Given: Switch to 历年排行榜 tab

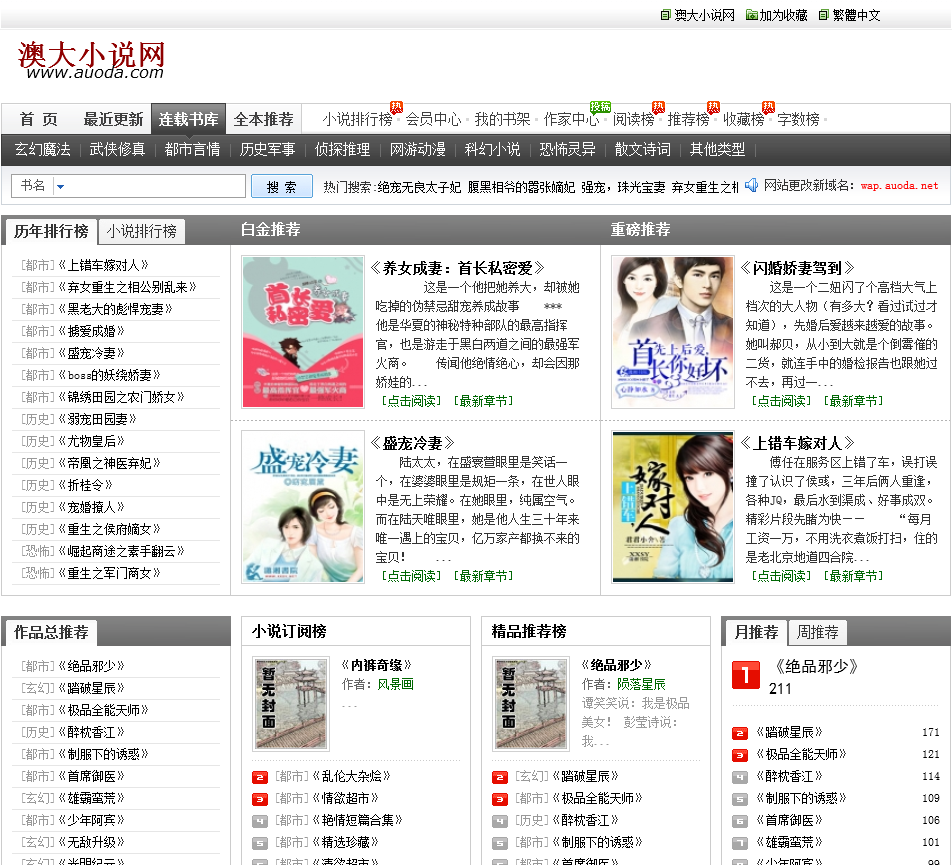Looking at the screenshot, I should click(x=51, y=231).
